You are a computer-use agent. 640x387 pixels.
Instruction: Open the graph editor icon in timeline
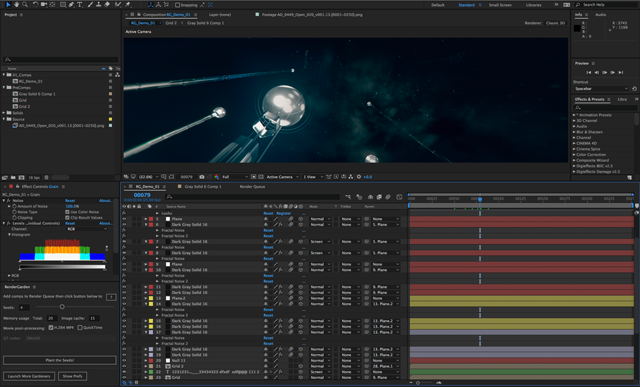(x=399, y=197)
